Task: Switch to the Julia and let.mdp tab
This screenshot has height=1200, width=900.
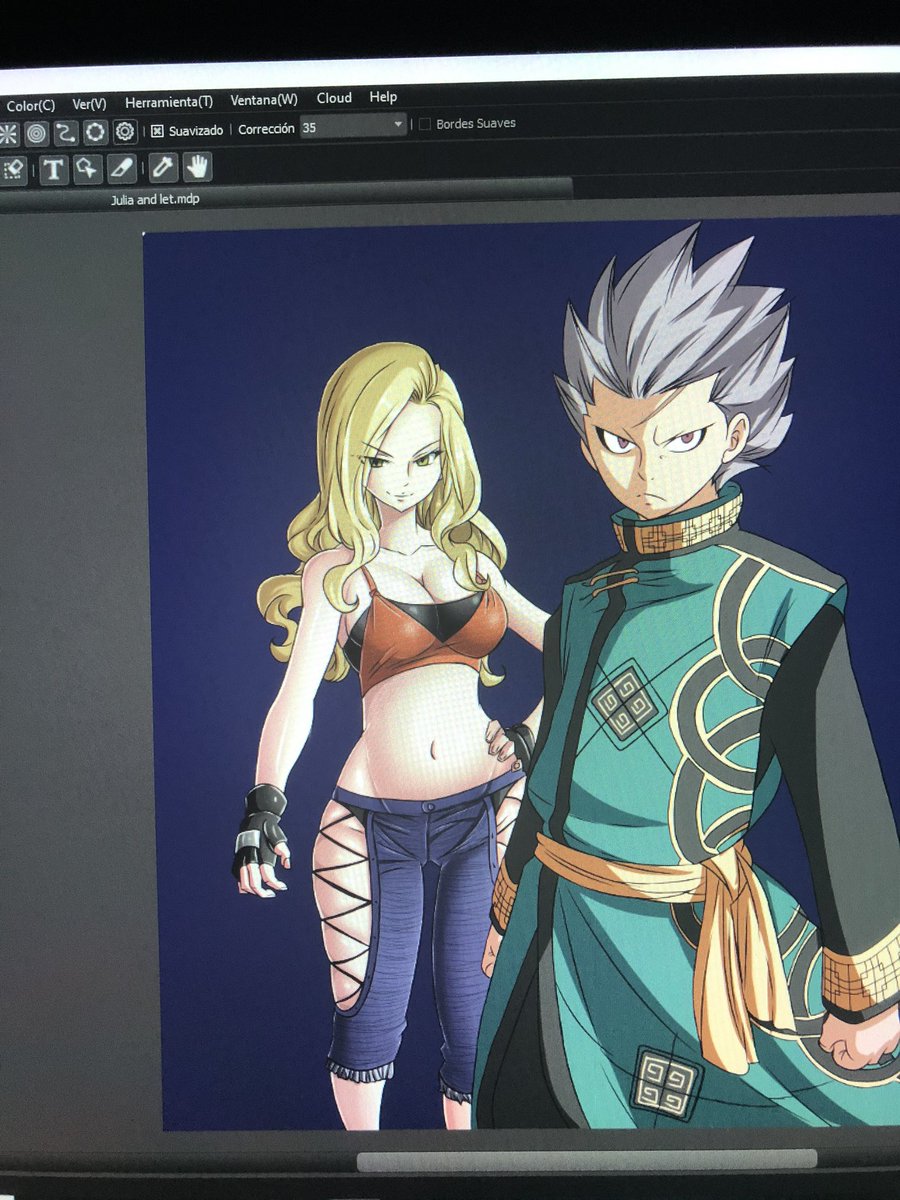Action: coord(154,199)
